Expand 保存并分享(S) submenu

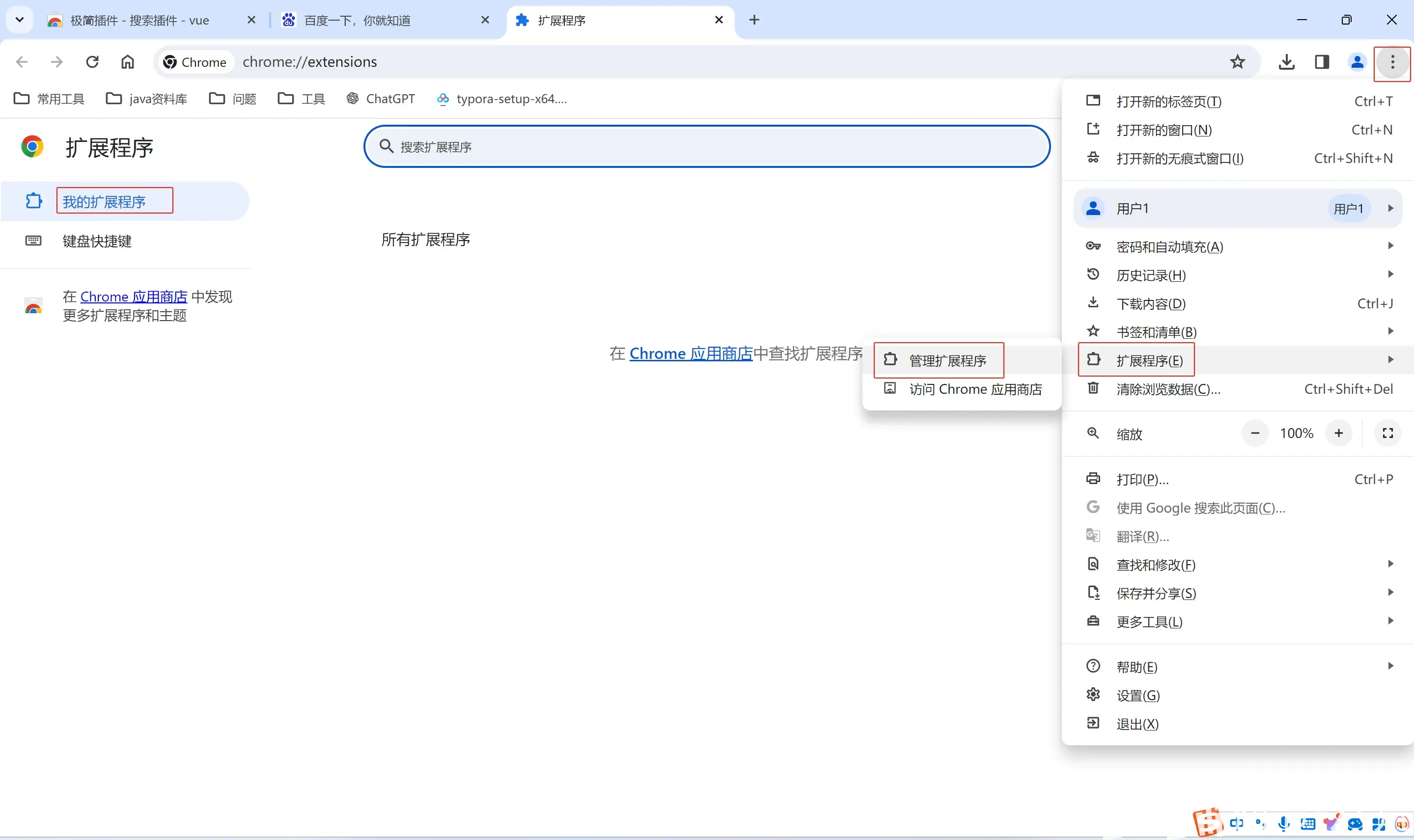click(x=1238, y=593)
